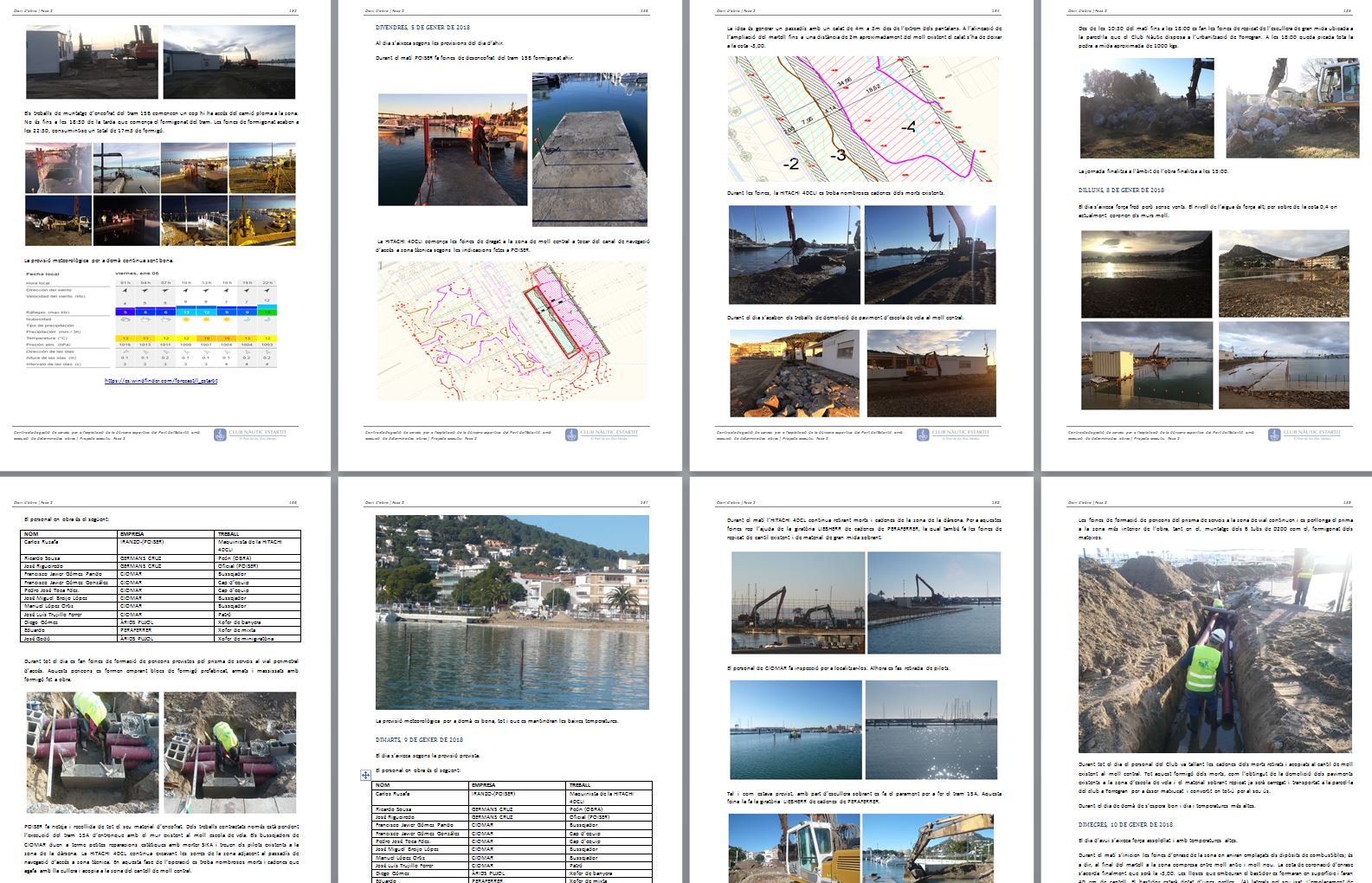Select the concrete pier photo next to the worker photo
The width and height of the screenshot is (1372, 883).
pyautogui.click(x=589, y=147)
